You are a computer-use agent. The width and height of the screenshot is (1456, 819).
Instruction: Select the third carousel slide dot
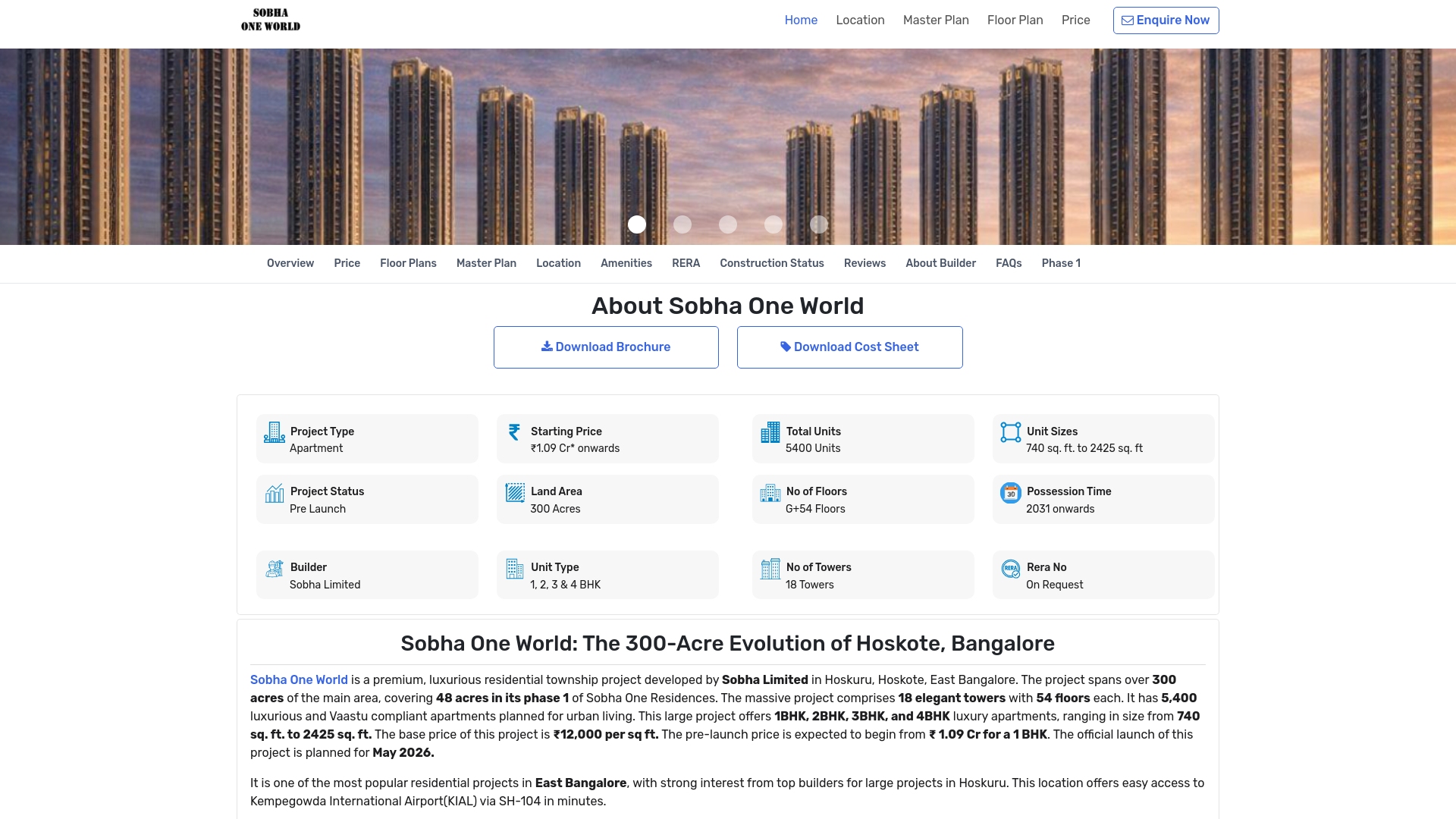tap(728, 224)
